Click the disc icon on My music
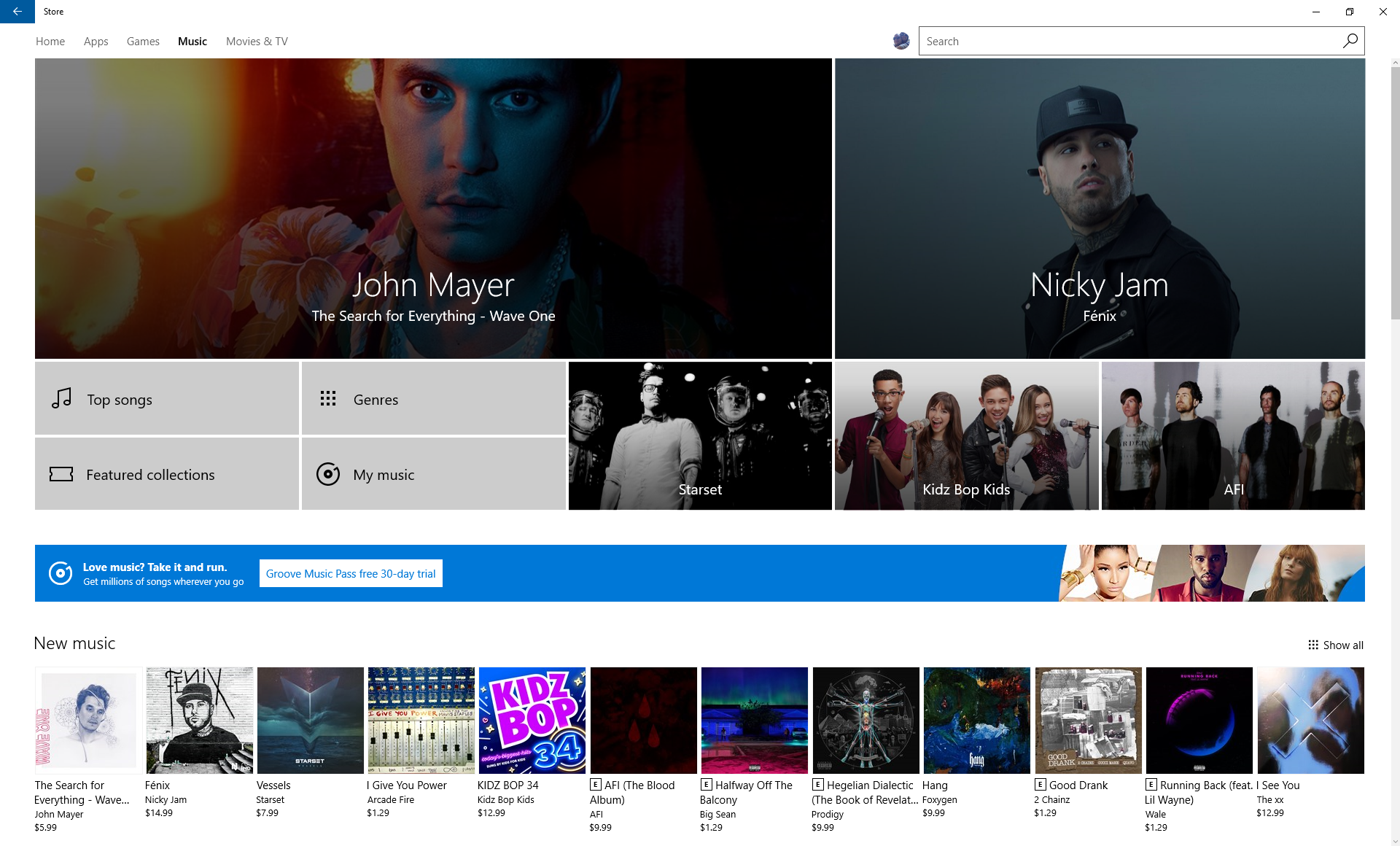The width and height of the screenshot is (1400, 846). coord(328,474)
